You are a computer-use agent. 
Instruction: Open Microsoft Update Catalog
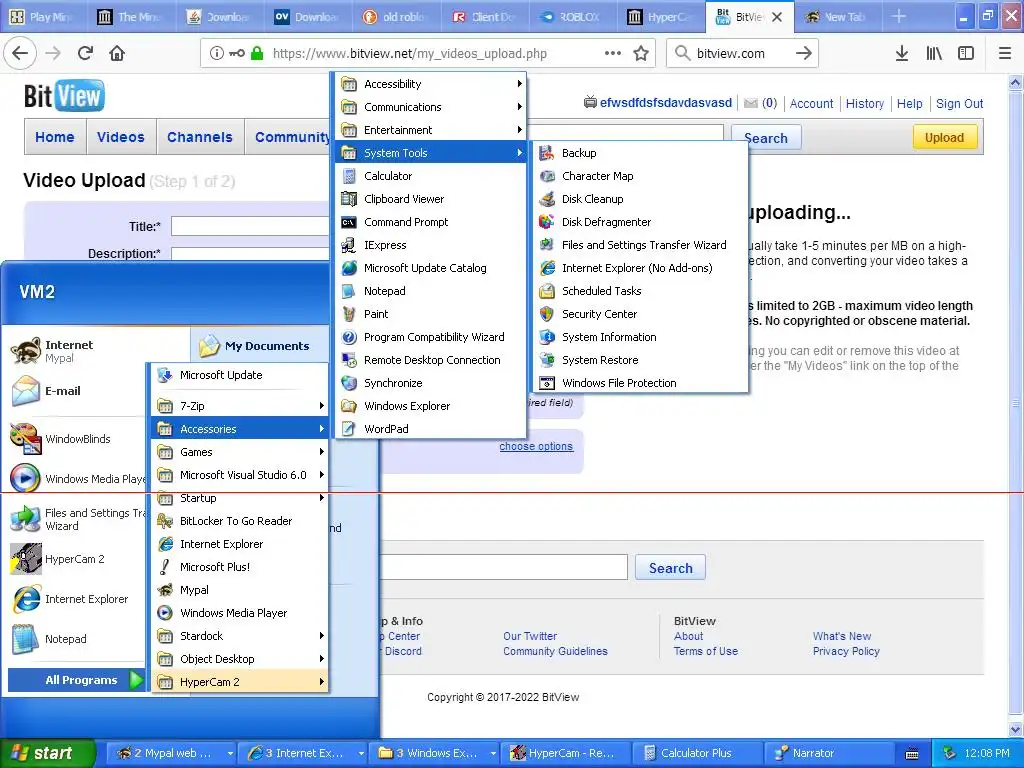[x=431, y=268]
